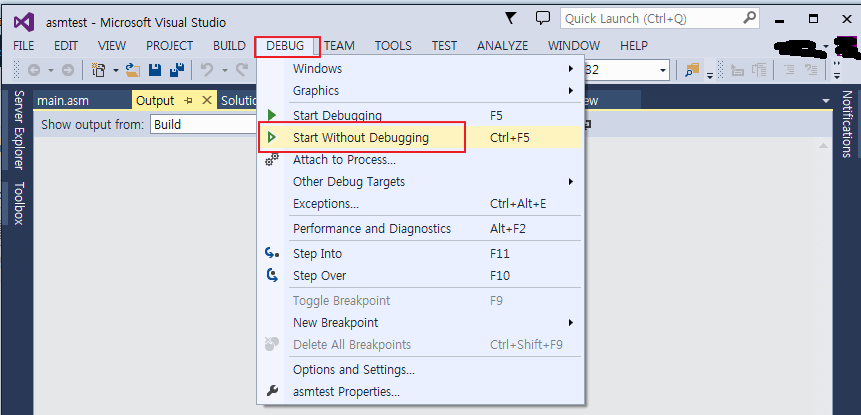861x415 pixels.
Task: Expand the Navigate Backward history dropdown
Action: click(x=51, y=70)
